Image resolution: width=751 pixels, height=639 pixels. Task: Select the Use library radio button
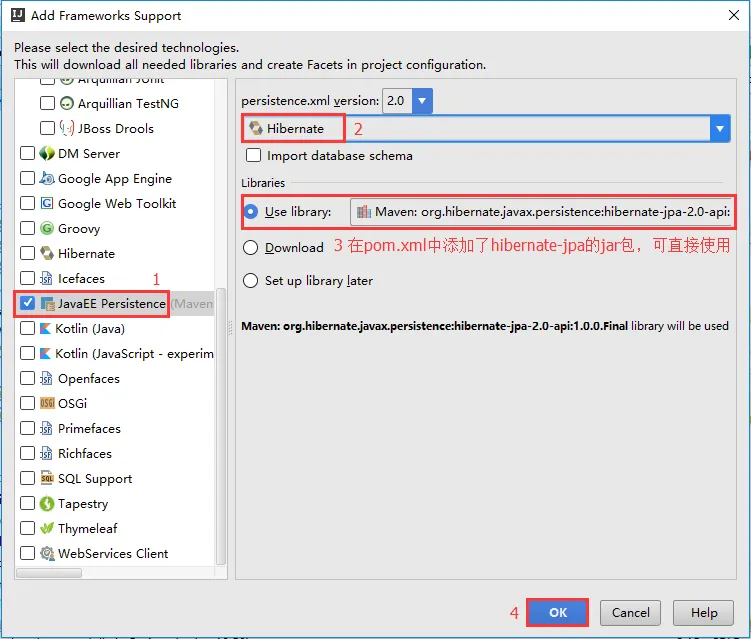(250, 211)
